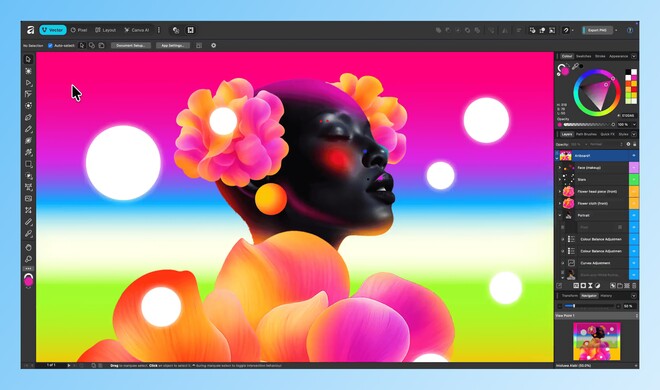Switch to the Transform tab
The image size is (660, 390).
570,296
